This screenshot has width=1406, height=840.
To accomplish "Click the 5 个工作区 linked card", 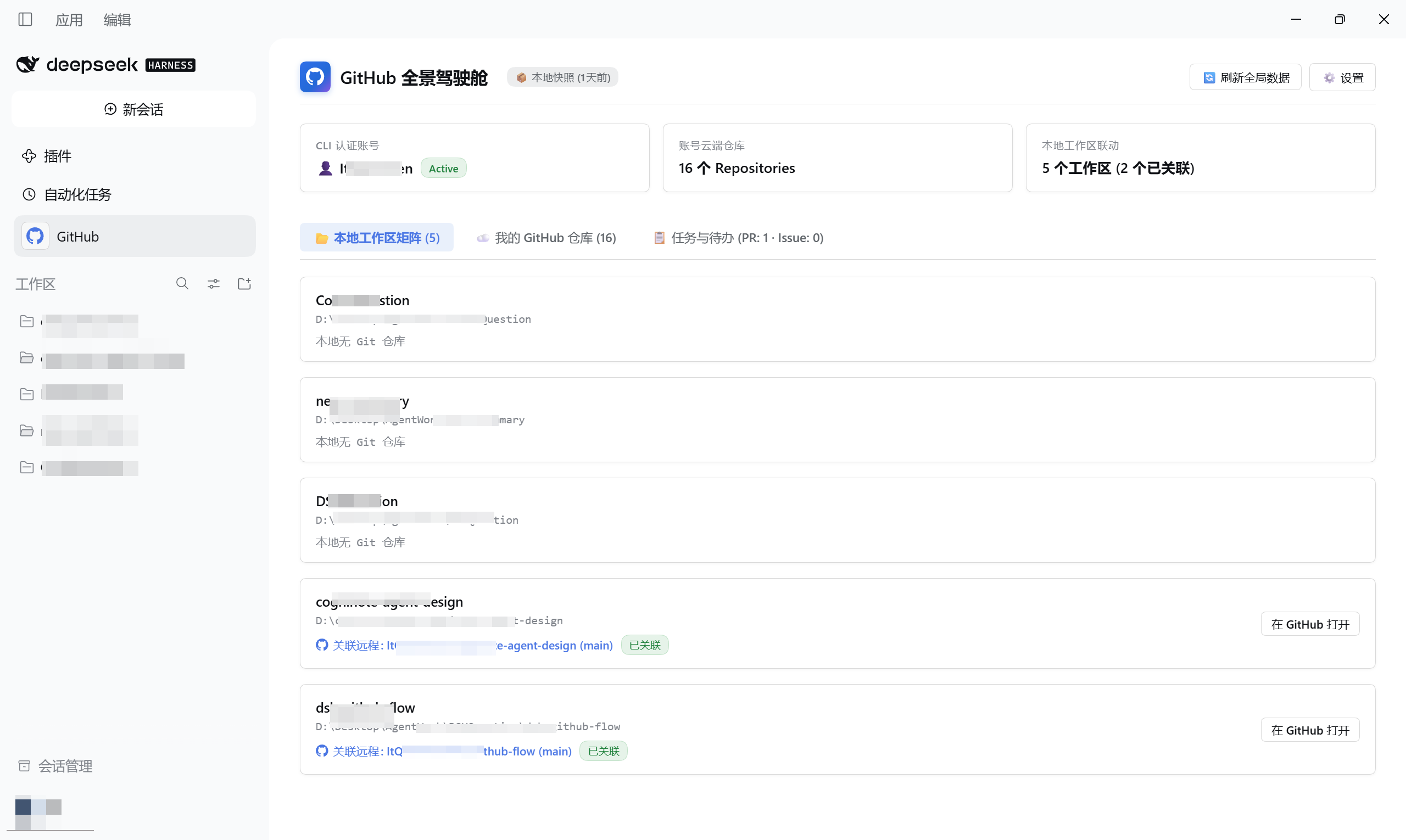I will point(1201,158).
